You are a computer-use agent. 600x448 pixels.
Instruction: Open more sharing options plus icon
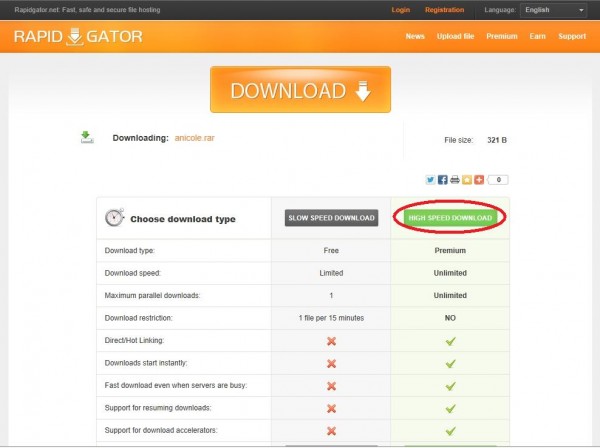pyautogui.click(x=478, y=180)
